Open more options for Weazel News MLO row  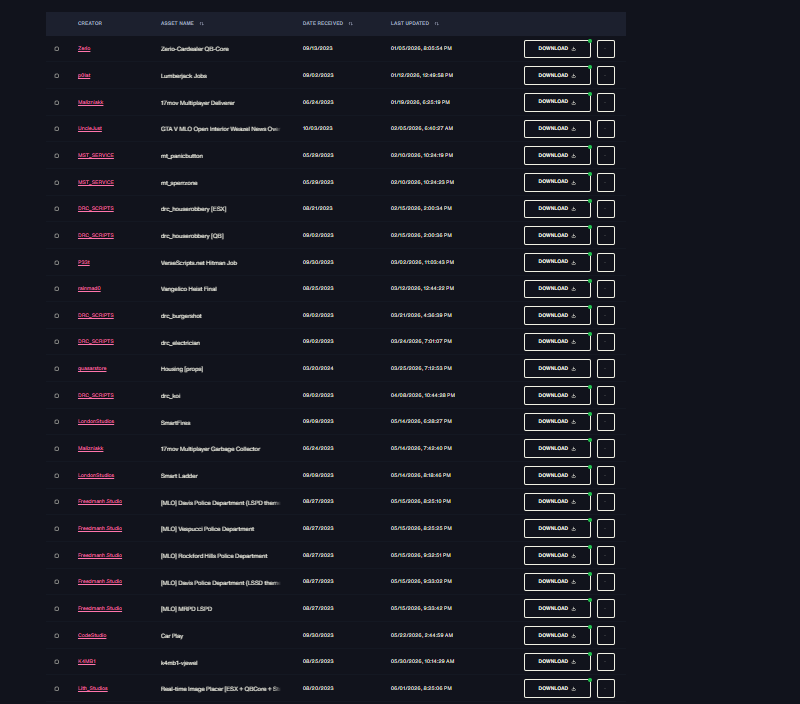pyautogui.click(x=606, y=129)
